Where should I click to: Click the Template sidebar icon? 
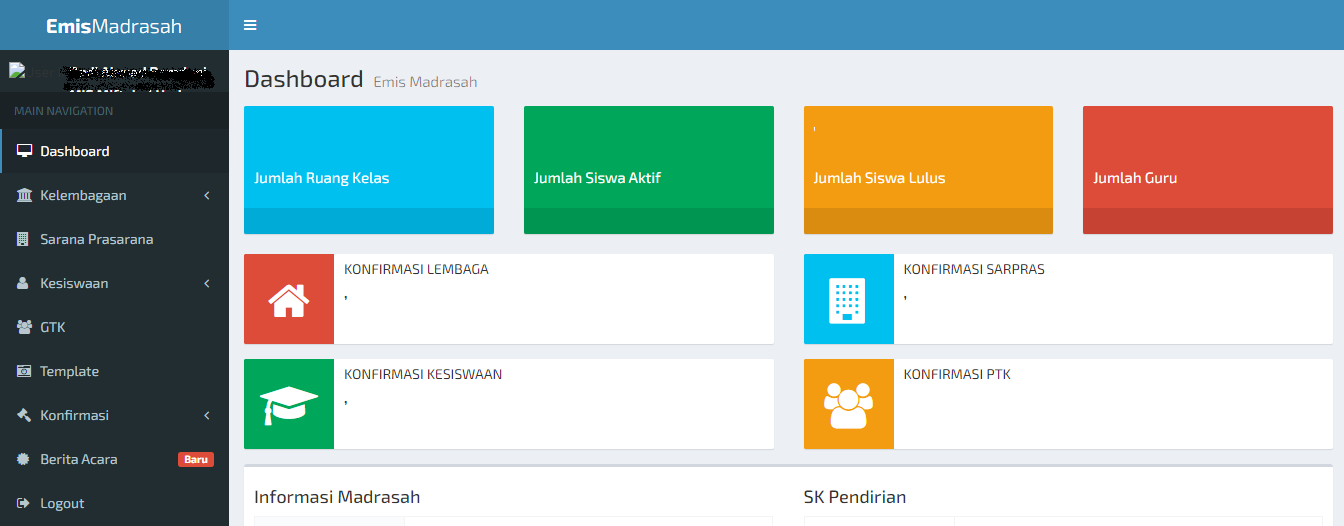click(24, 371)
